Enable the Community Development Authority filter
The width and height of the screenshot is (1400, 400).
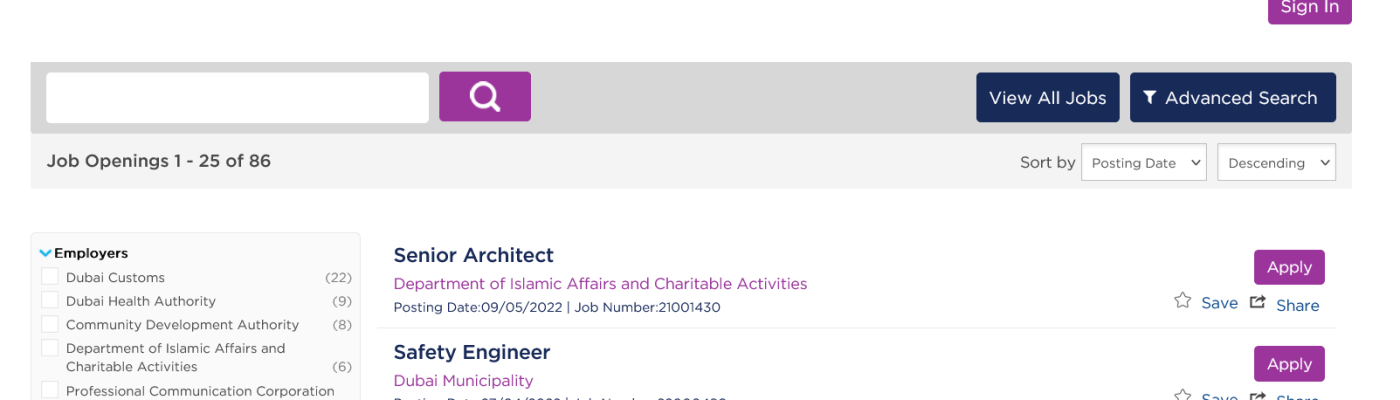point(50,325)
